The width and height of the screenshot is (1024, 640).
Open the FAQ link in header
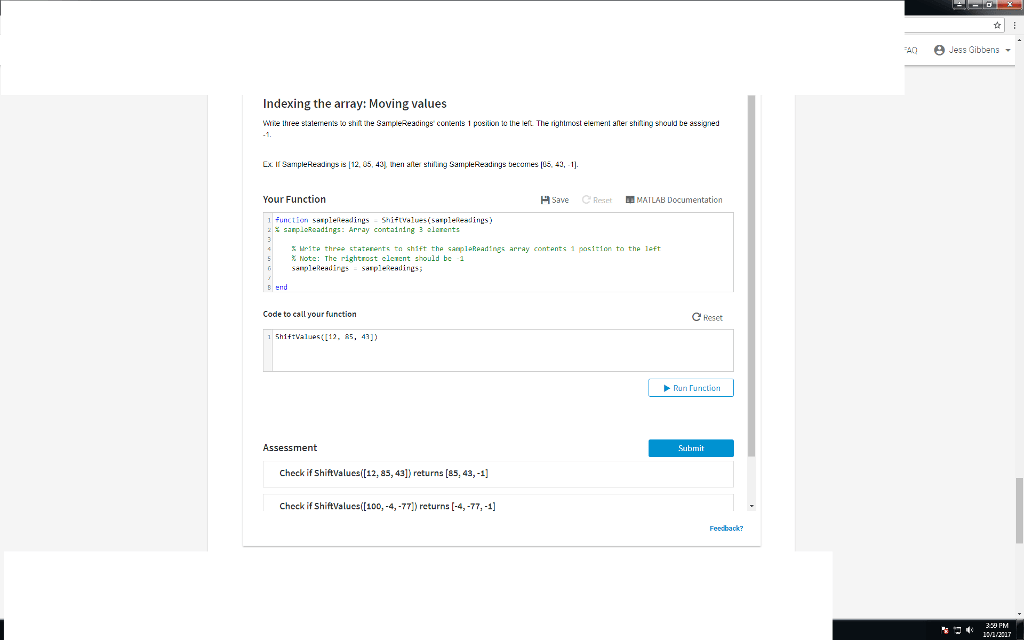[911, 50]
